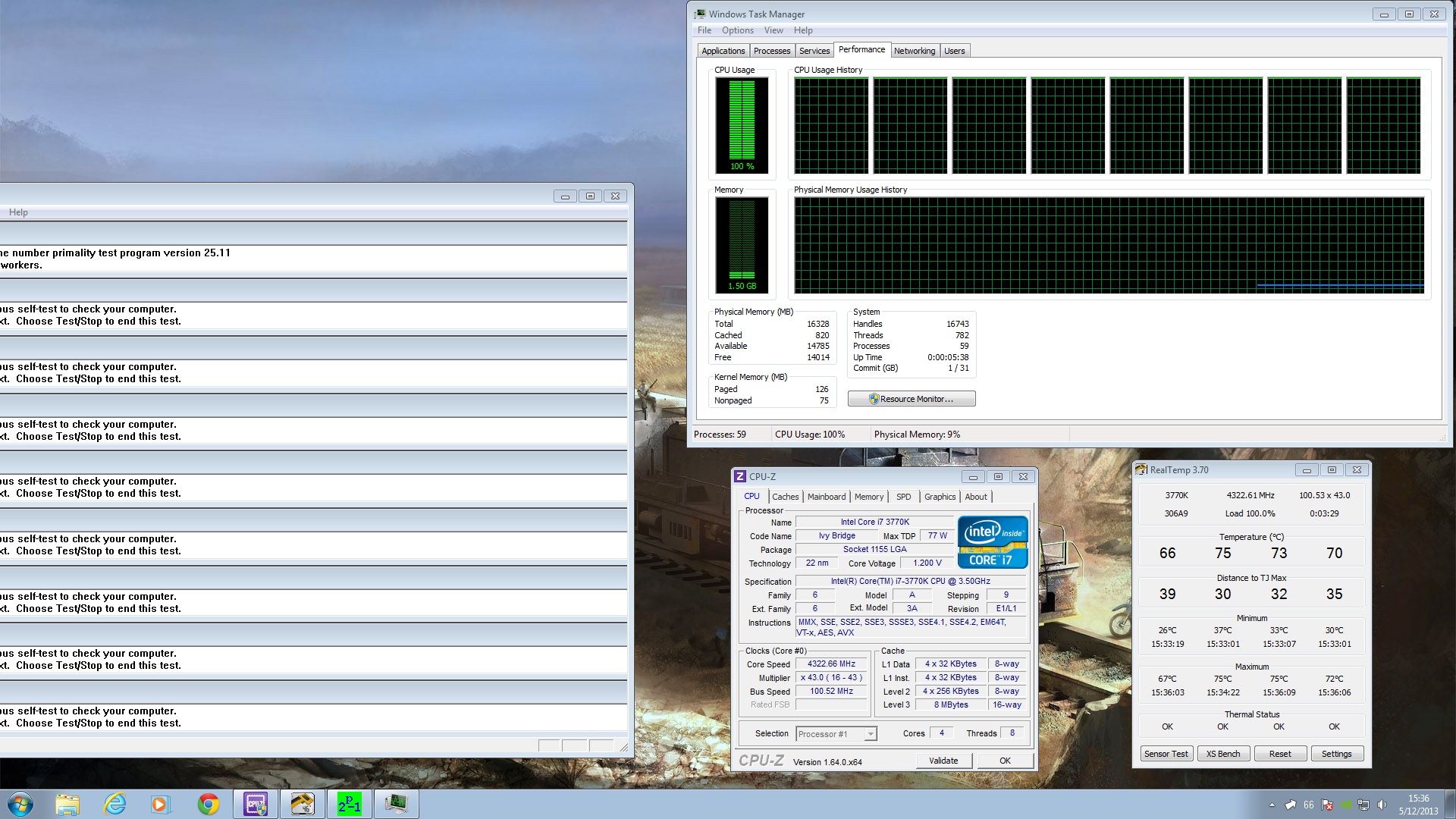
Task: Click the CPU-Z Name field 'Intel Core i7 3770K'
Action: 874,522
